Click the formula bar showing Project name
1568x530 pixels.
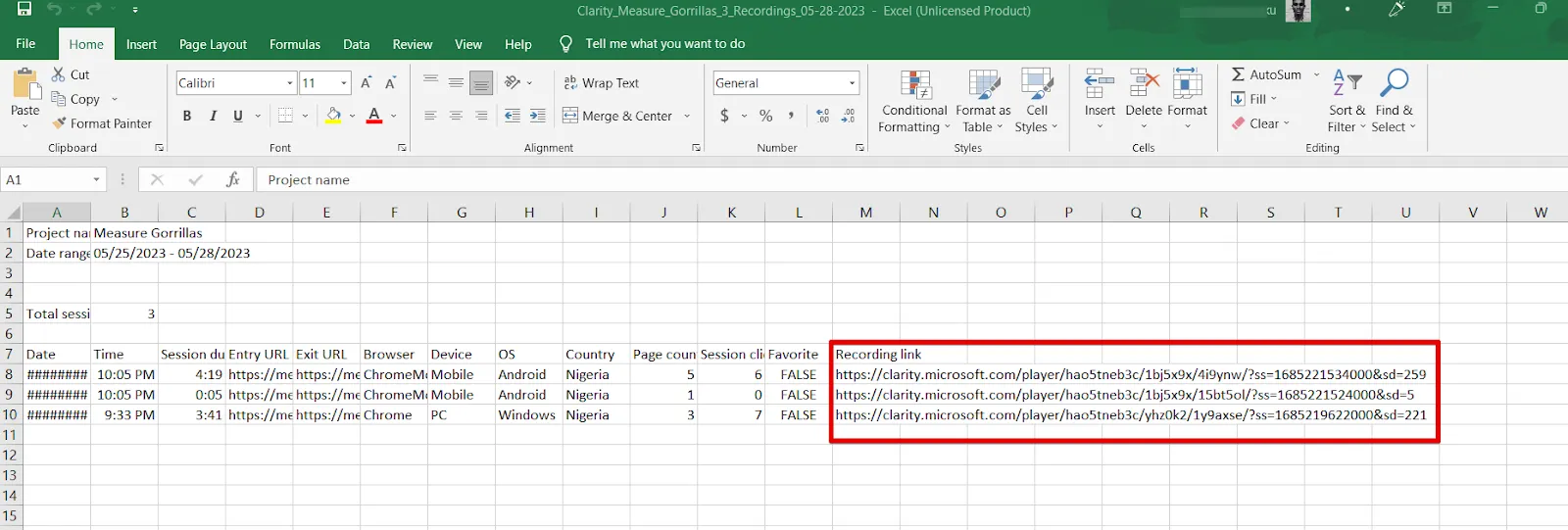pos(911,179)
